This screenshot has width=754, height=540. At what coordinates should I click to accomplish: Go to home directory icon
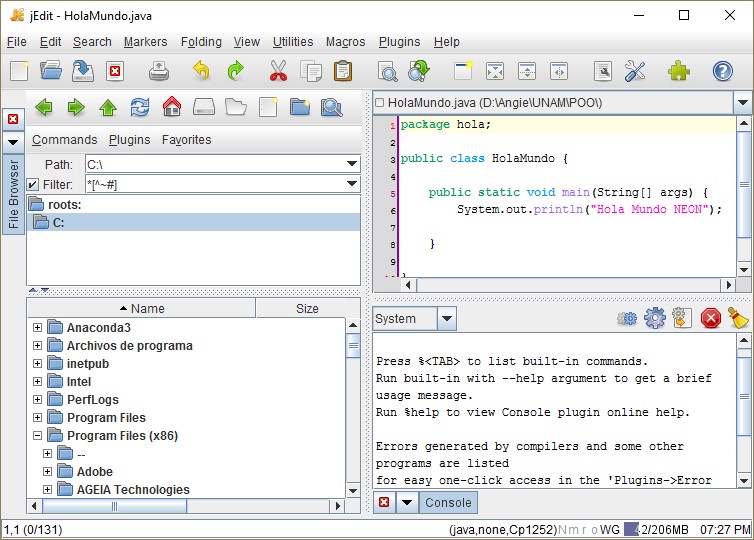pyautogui.click(x=172, y=106)
